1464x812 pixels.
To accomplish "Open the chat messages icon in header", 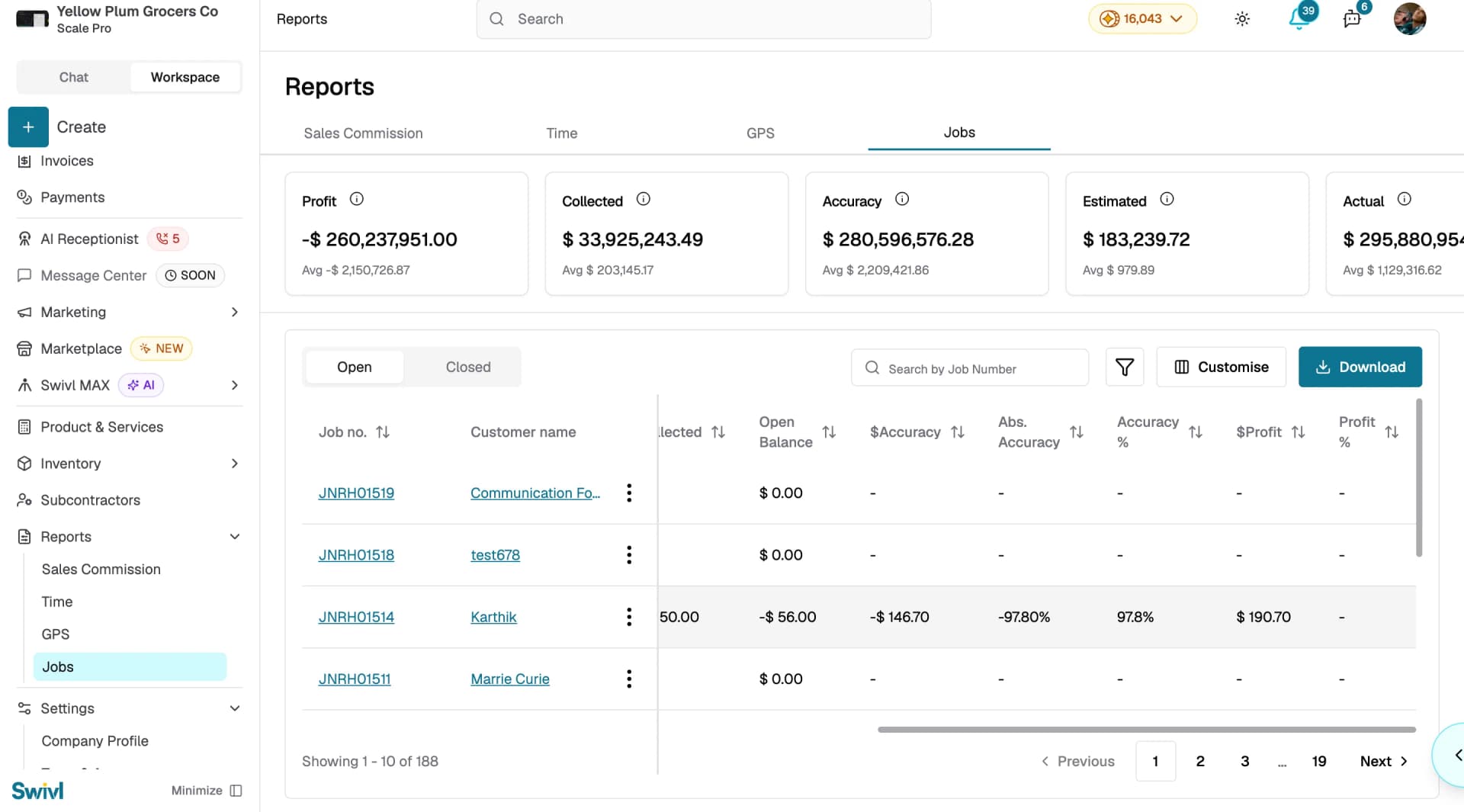I will (1352, 19).
